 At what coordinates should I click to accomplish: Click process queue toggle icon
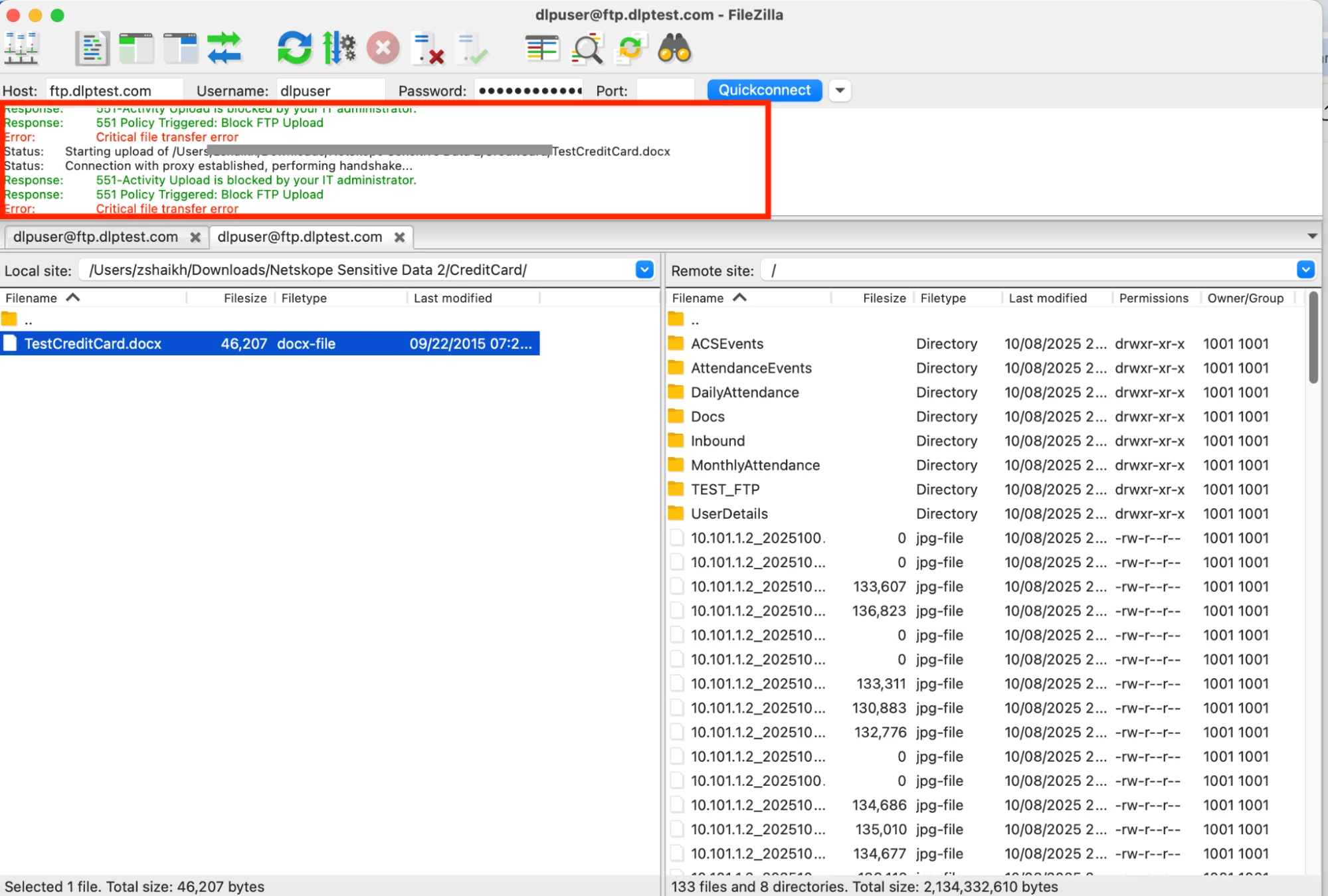tap(339, 48)
